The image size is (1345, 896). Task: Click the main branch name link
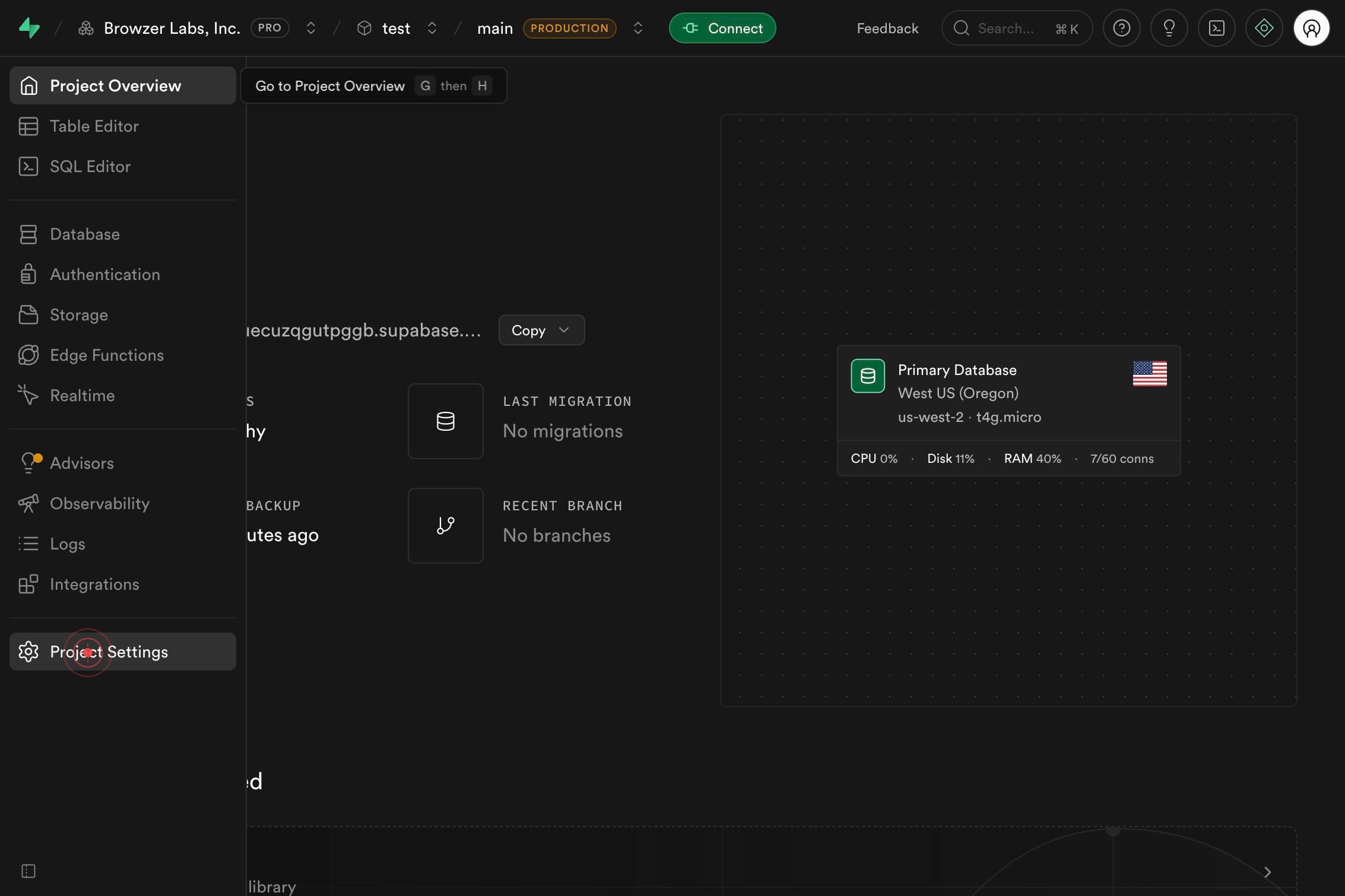495,28
